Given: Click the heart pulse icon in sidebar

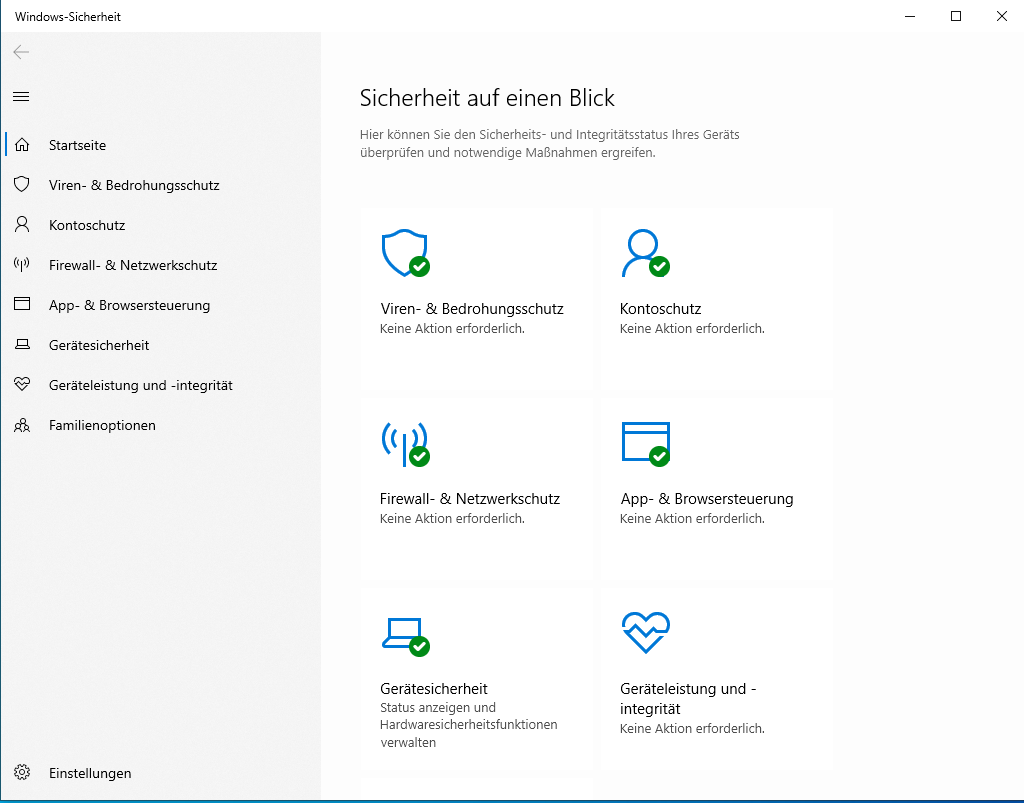Looking at the screenshot, I should [22, 384].
